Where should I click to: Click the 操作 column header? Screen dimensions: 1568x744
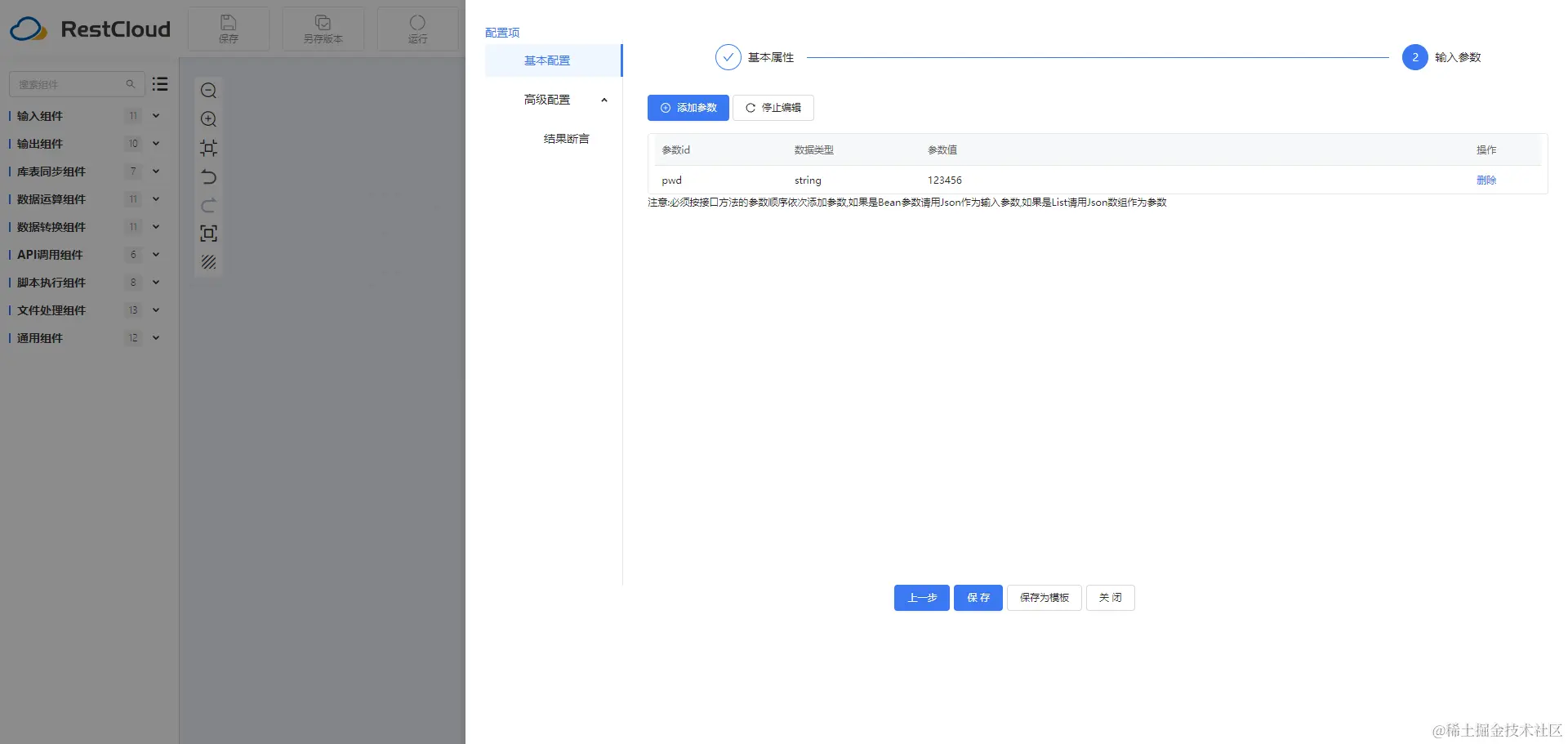point(1486,150)
